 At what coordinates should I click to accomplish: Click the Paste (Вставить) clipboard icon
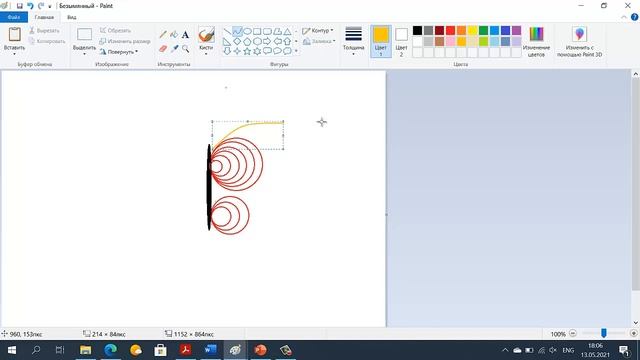14,35
